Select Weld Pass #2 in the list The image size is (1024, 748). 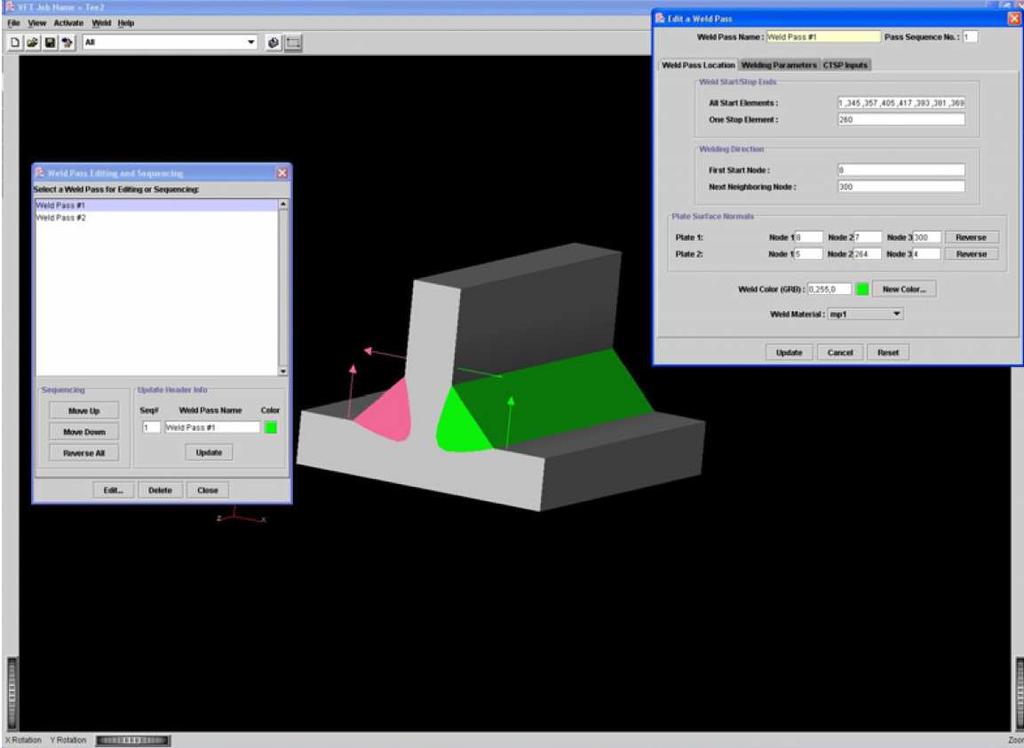coord(156,218)
